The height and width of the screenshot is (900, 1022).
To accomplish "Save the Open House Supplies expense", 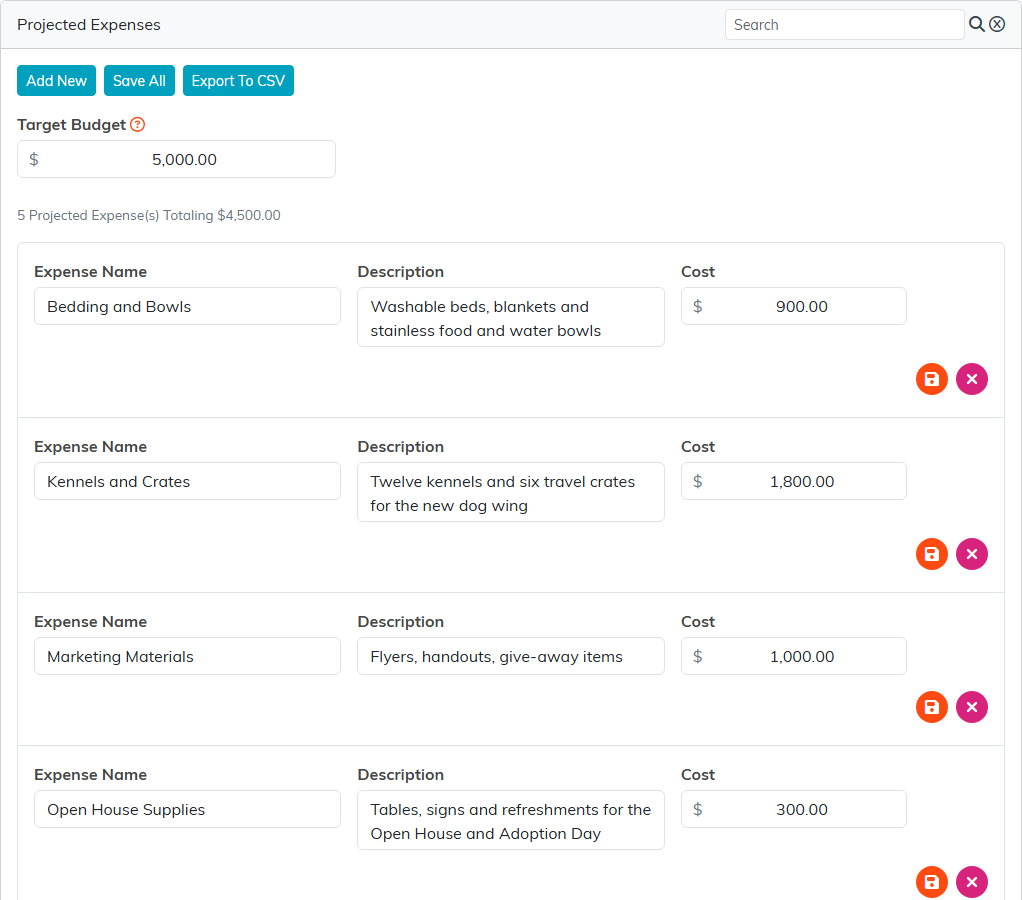I will [931, 882].
